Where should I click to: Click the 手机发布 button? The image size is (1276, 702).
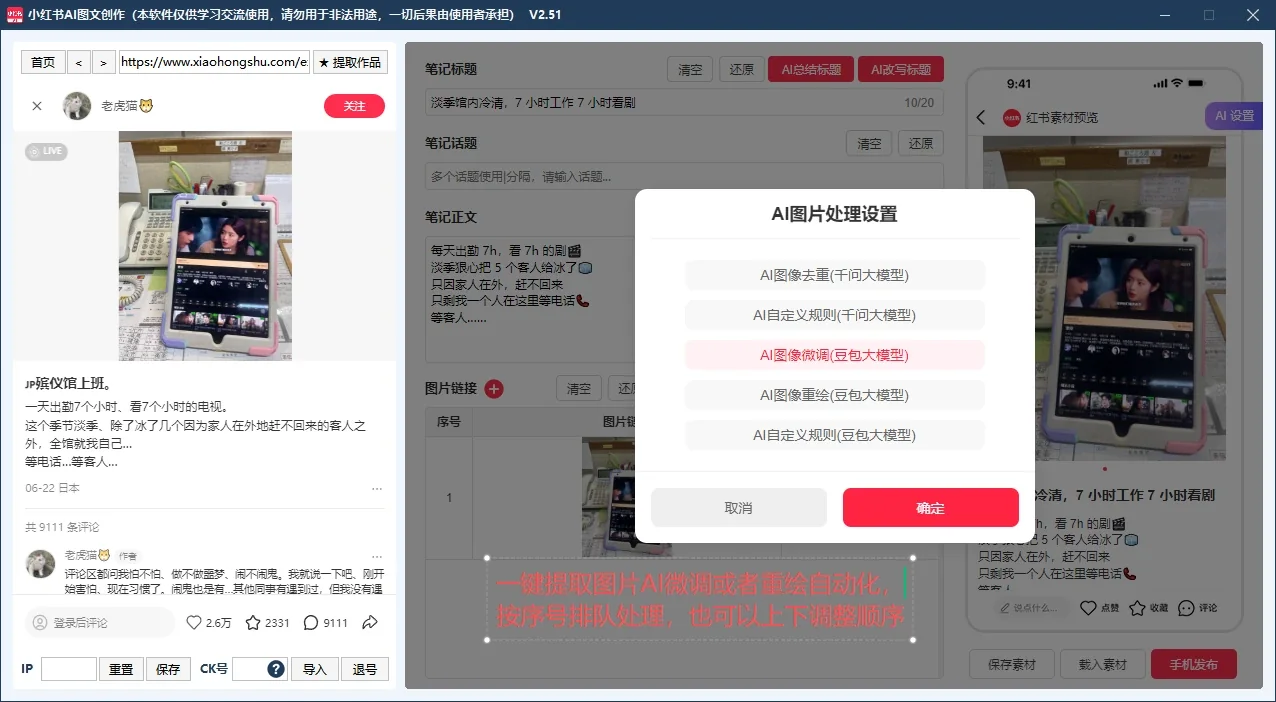tap(1193, 664)
